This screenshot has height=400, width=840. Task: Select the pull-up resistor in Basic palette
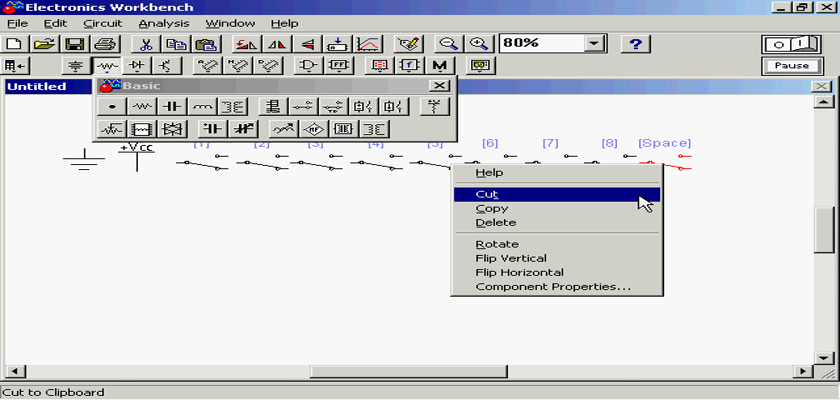click(434, 107)
